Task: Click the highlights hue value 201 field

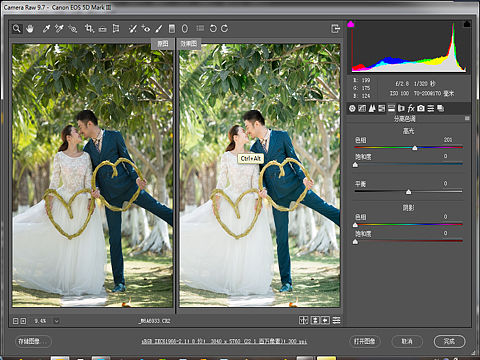Action: pos(448,140)
